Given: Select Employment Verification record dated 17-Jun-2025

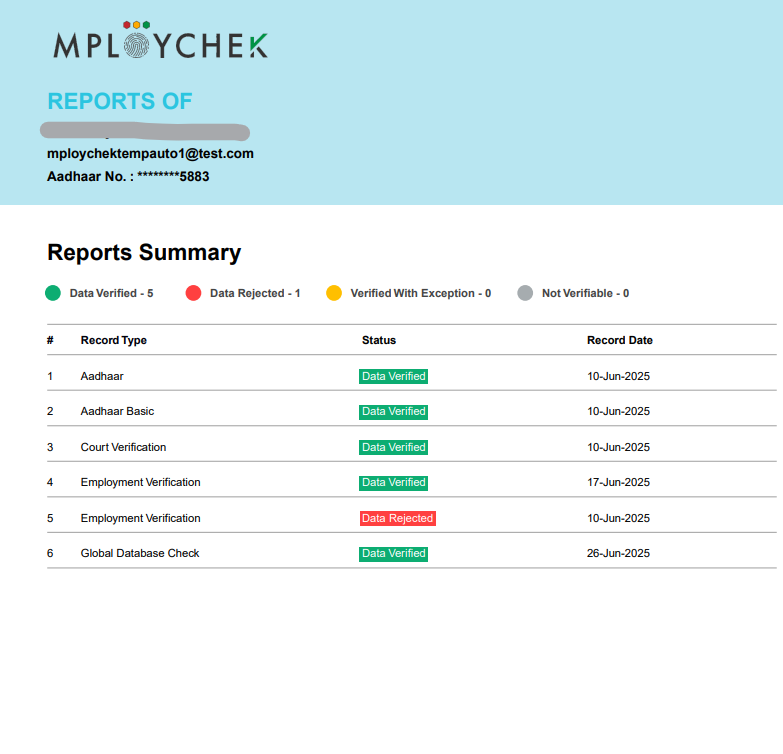Looking at the screenshot, I should coord(140,482).
